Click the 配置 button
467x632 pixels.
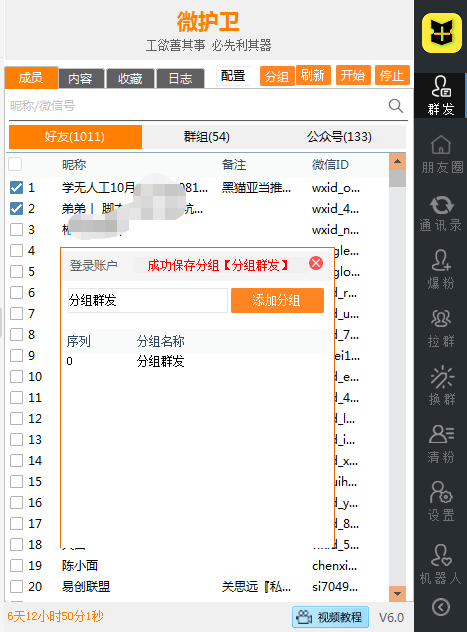(233, 76)
